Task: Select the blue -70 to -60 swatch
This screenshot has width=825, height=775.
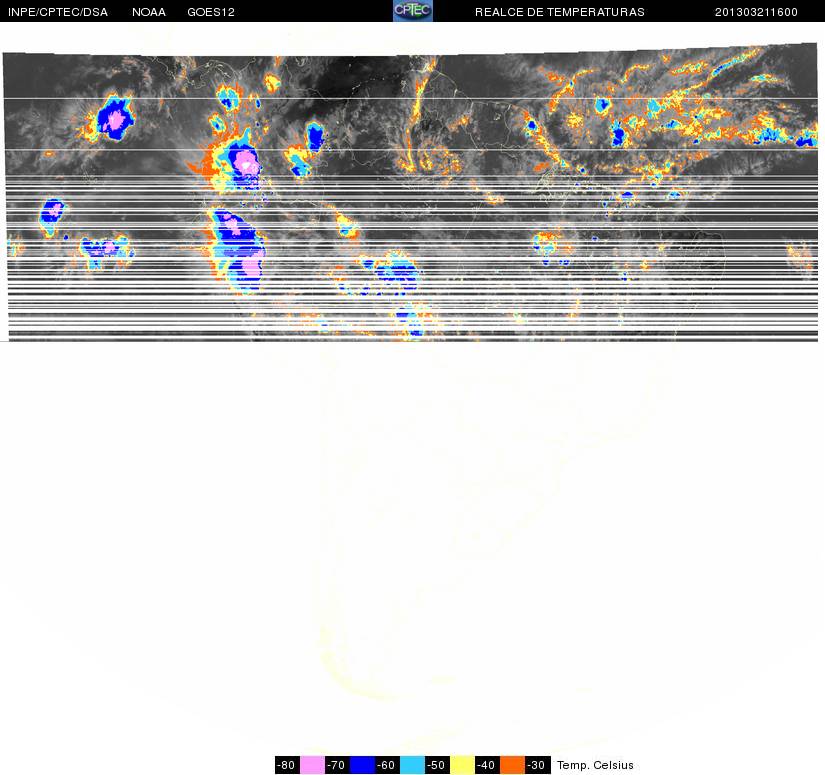Action: pyautogui.click(x=362, y=765)
